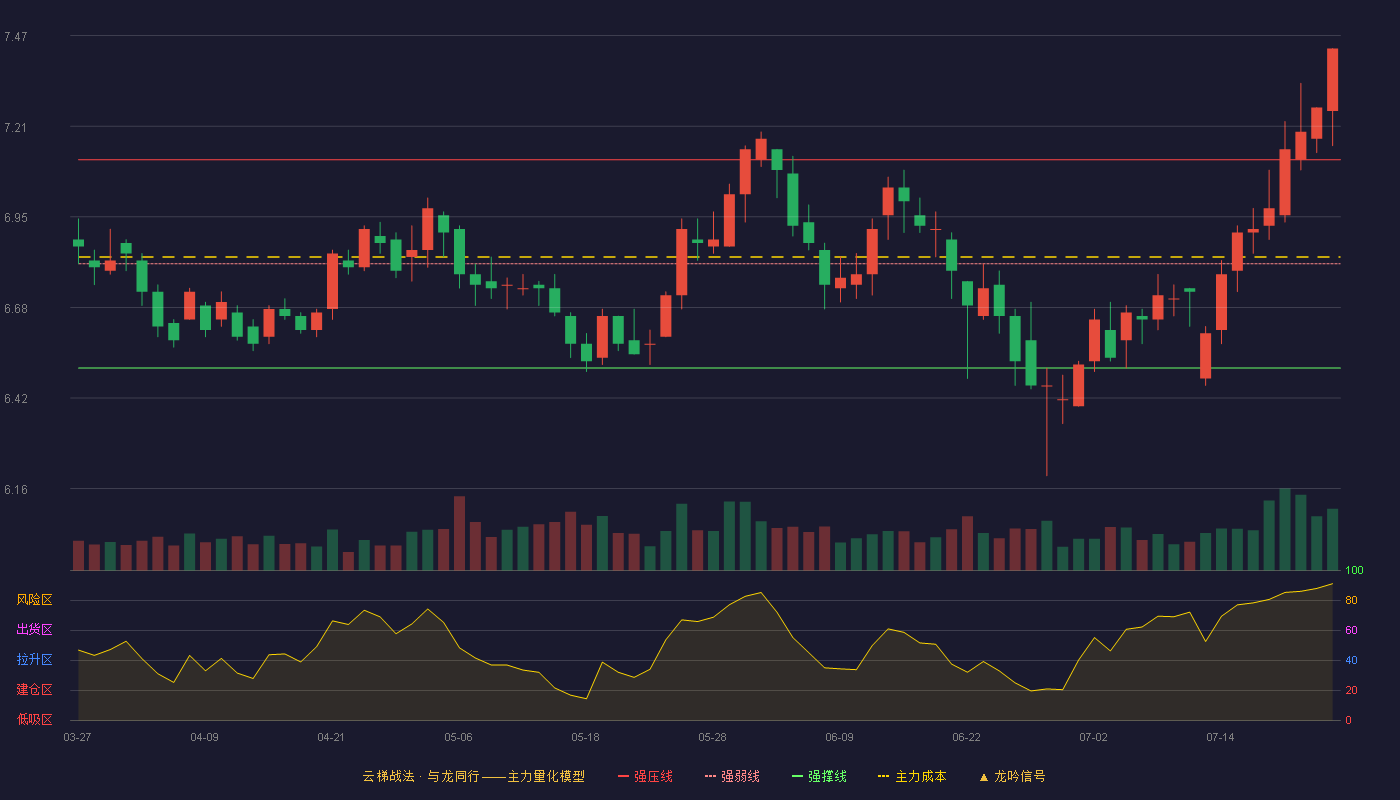Click the 07-14 date label
Viewport: 1400px width, 800px height.
tap(1220, 737)
